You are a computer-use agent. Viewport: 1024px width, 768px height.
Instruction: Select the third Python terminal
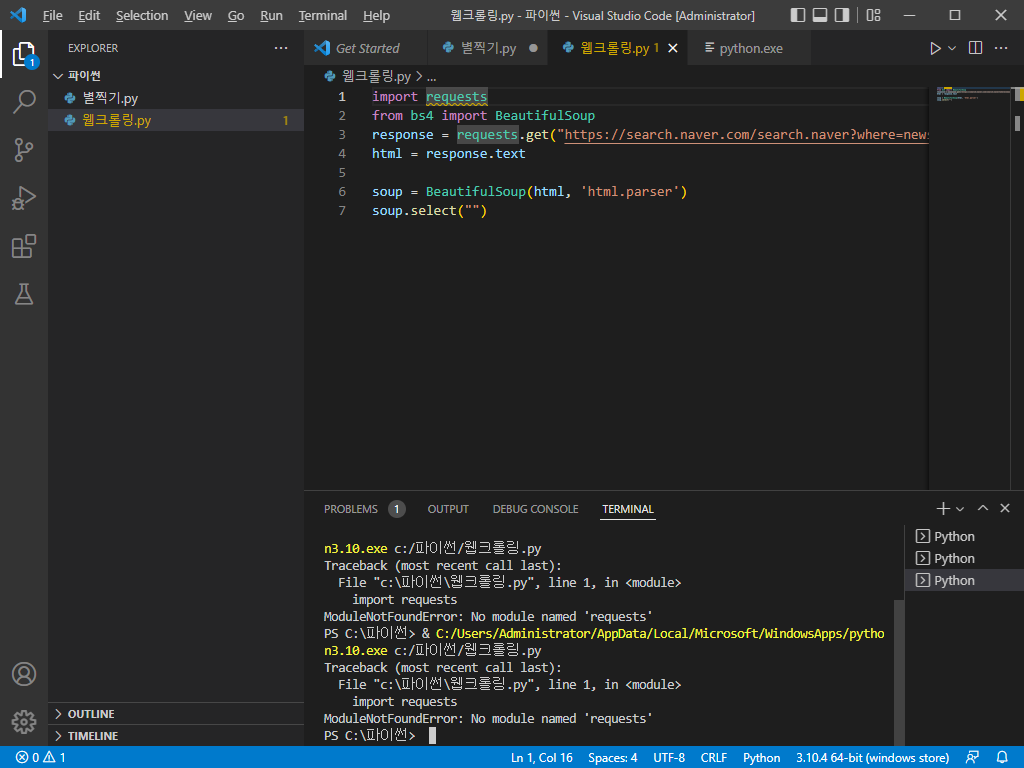click(x=964, y=581)
